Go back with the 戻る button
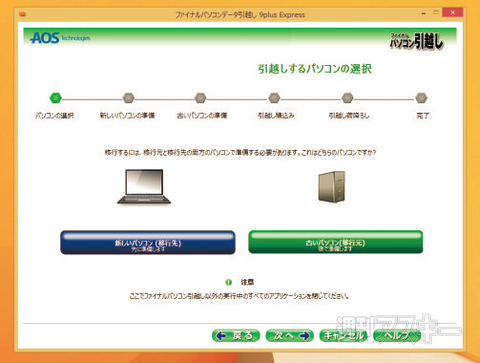Image resolution: width=480 pixels, height=363 pixels. 236,335
